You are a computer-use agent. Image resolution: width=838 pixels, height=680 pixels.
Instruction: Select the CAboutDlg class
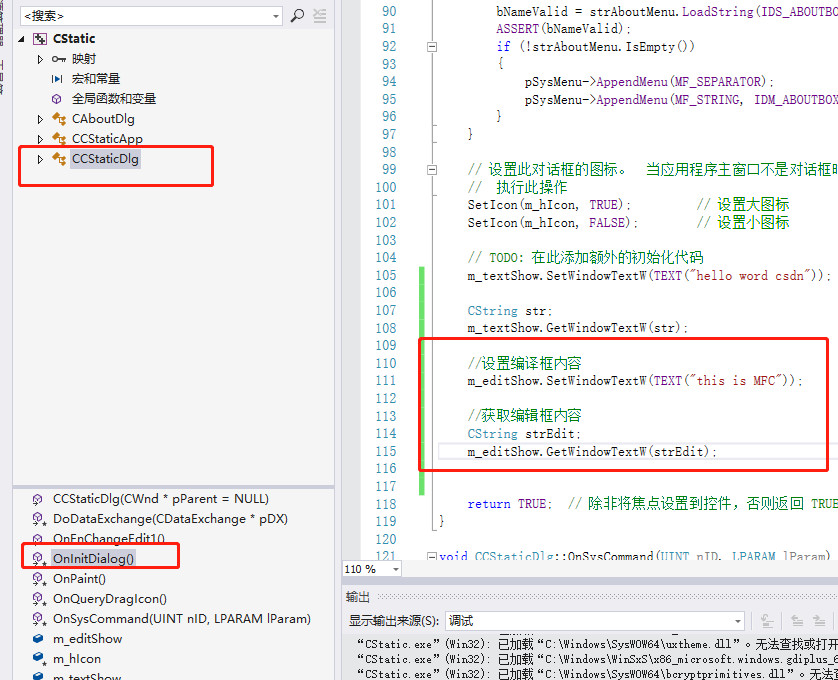click(x=103, y=119)
